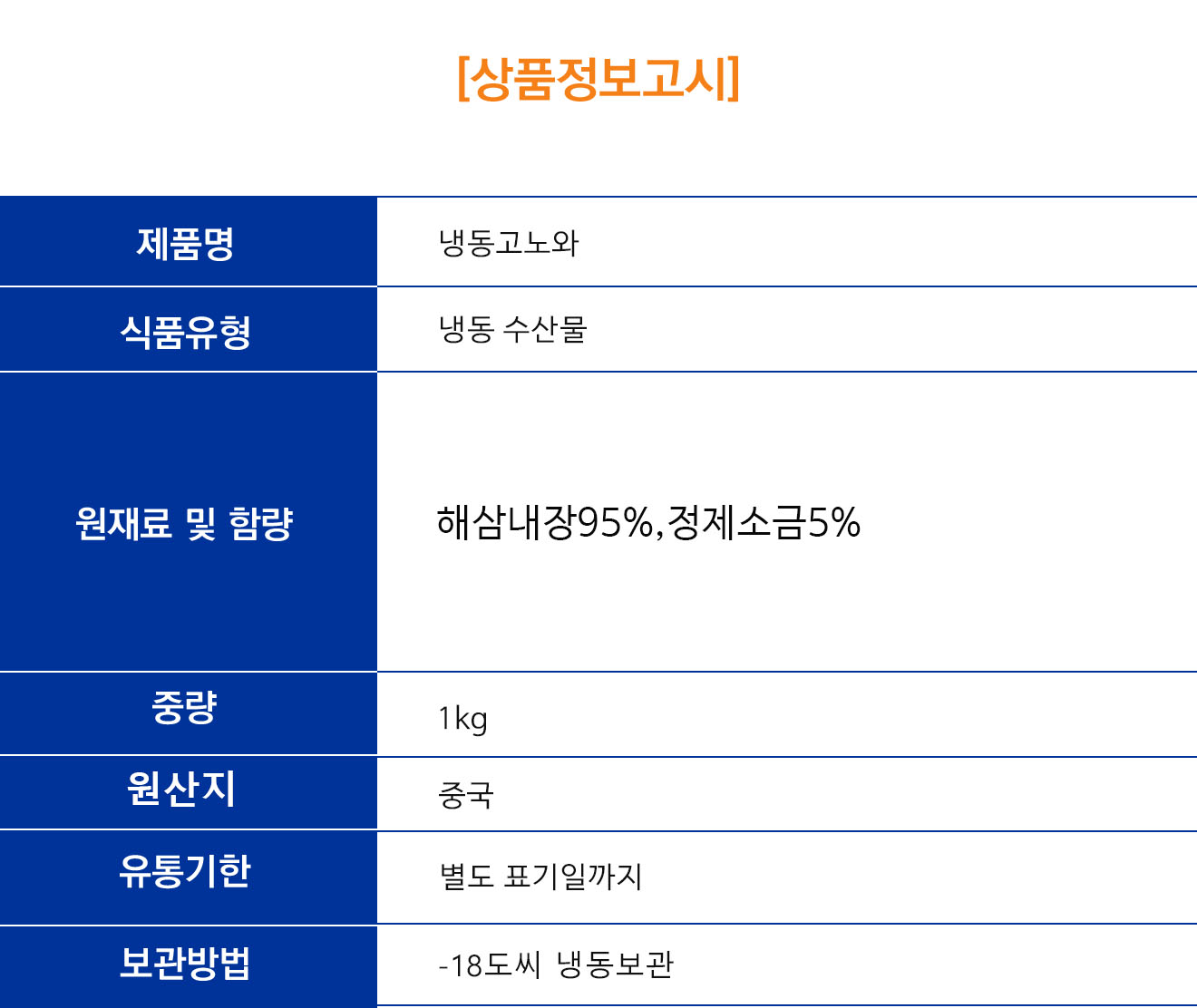Select the 유통기한 label cell
The image size is (1197, 1008).
coord(188,877)
